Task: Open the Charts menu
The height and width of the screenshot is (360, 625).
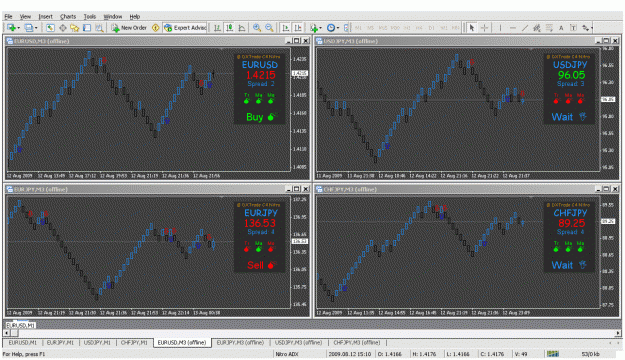Action: tap(68, 16)
